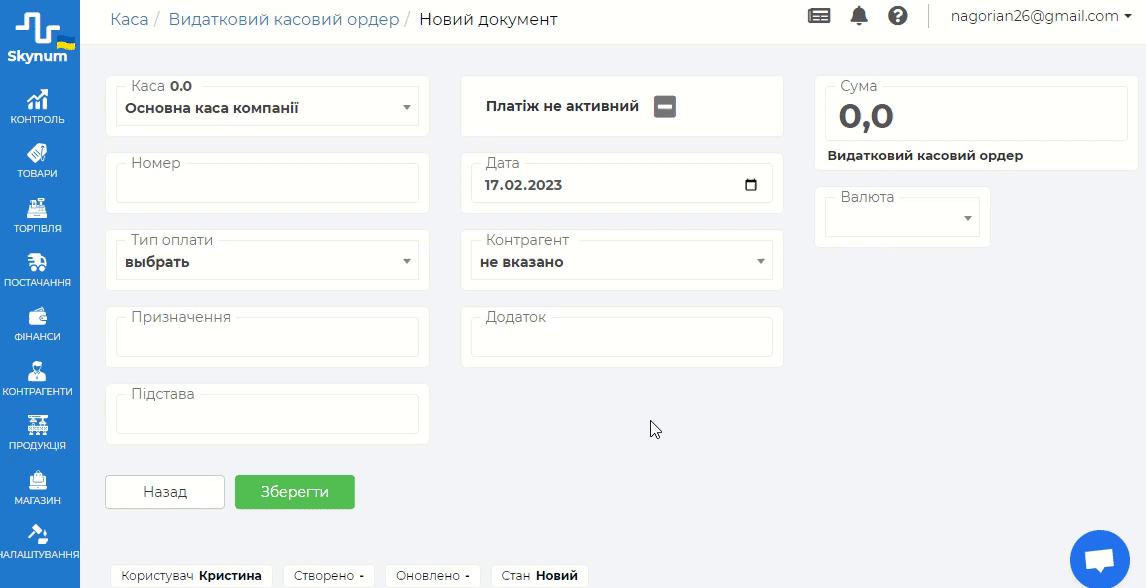Click the Зберегти save button

pos(295,492)
